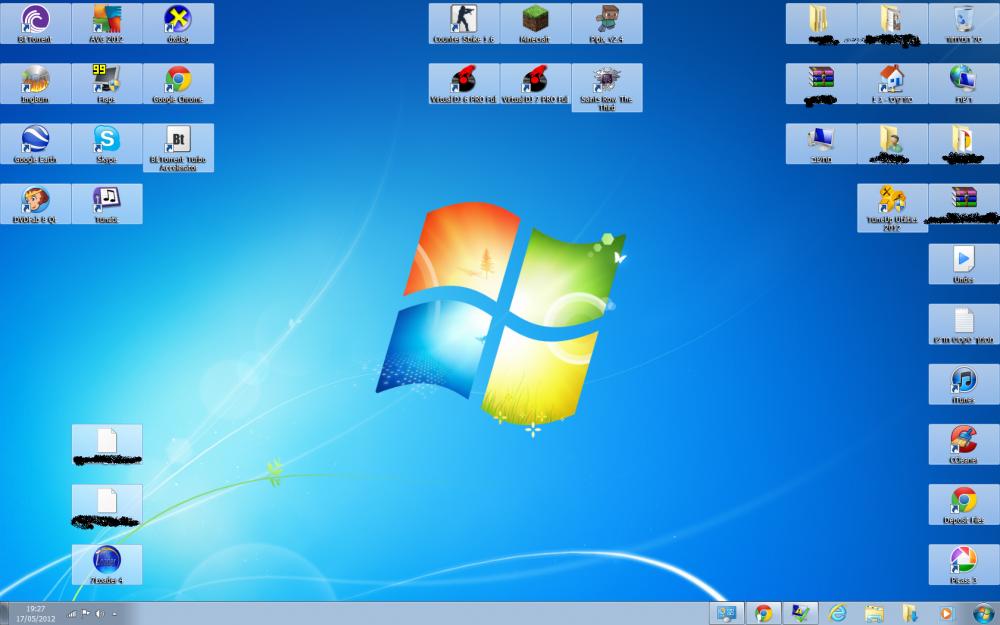Launch Virtual DJ 7 PRO shortcut
The width and height of the screenshot is (1000, 625).
click(x=535, y=84)
